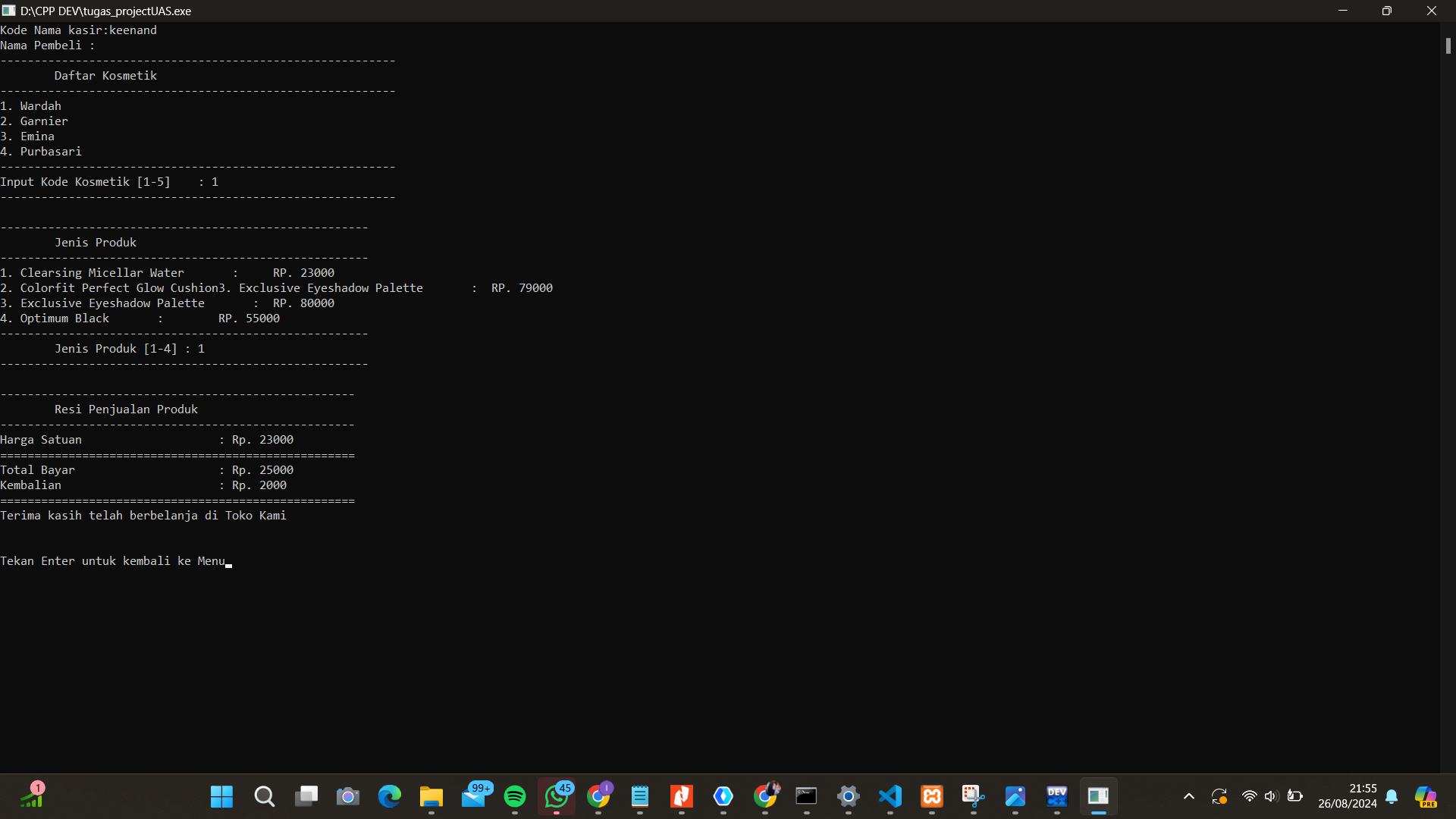Open the Settings gear icon
This screenshot has height=819, width=1456.
[x=849, y=796]
